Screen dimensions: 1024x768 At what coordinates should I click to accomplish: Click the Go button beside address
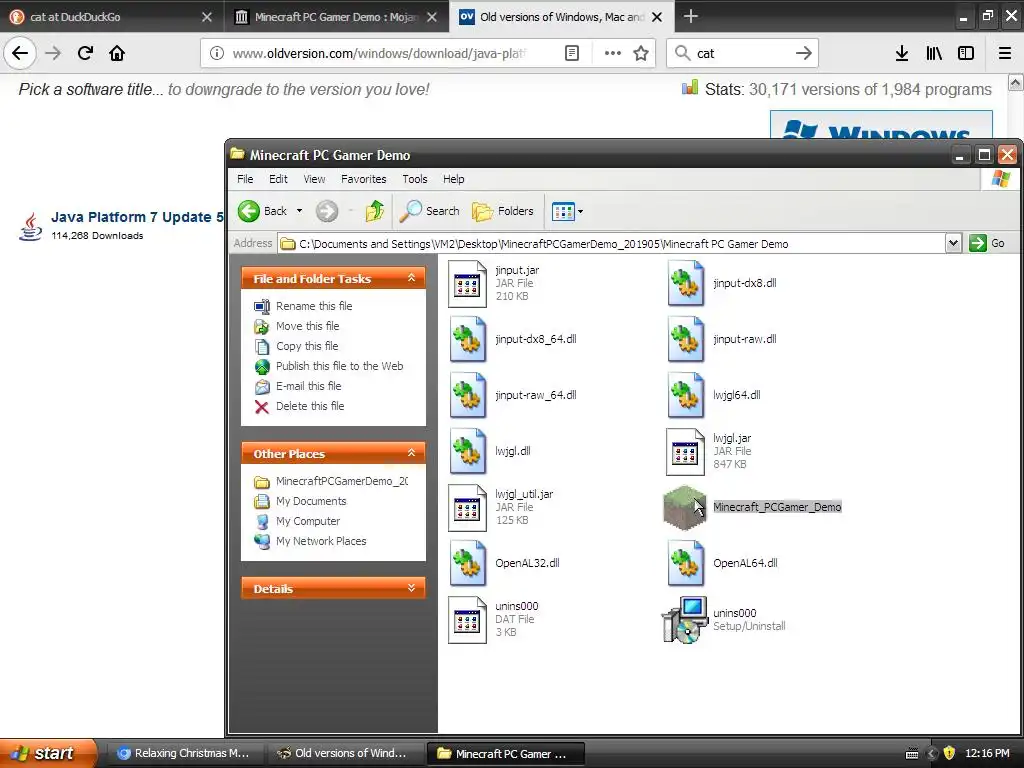coord(987,244)
